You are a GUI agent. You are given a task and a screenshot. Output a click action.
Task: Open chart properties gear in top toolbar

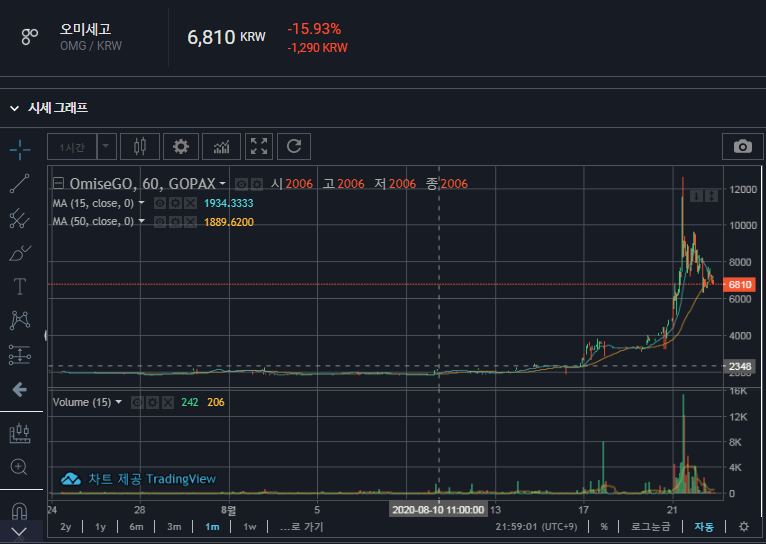point(181,146)
